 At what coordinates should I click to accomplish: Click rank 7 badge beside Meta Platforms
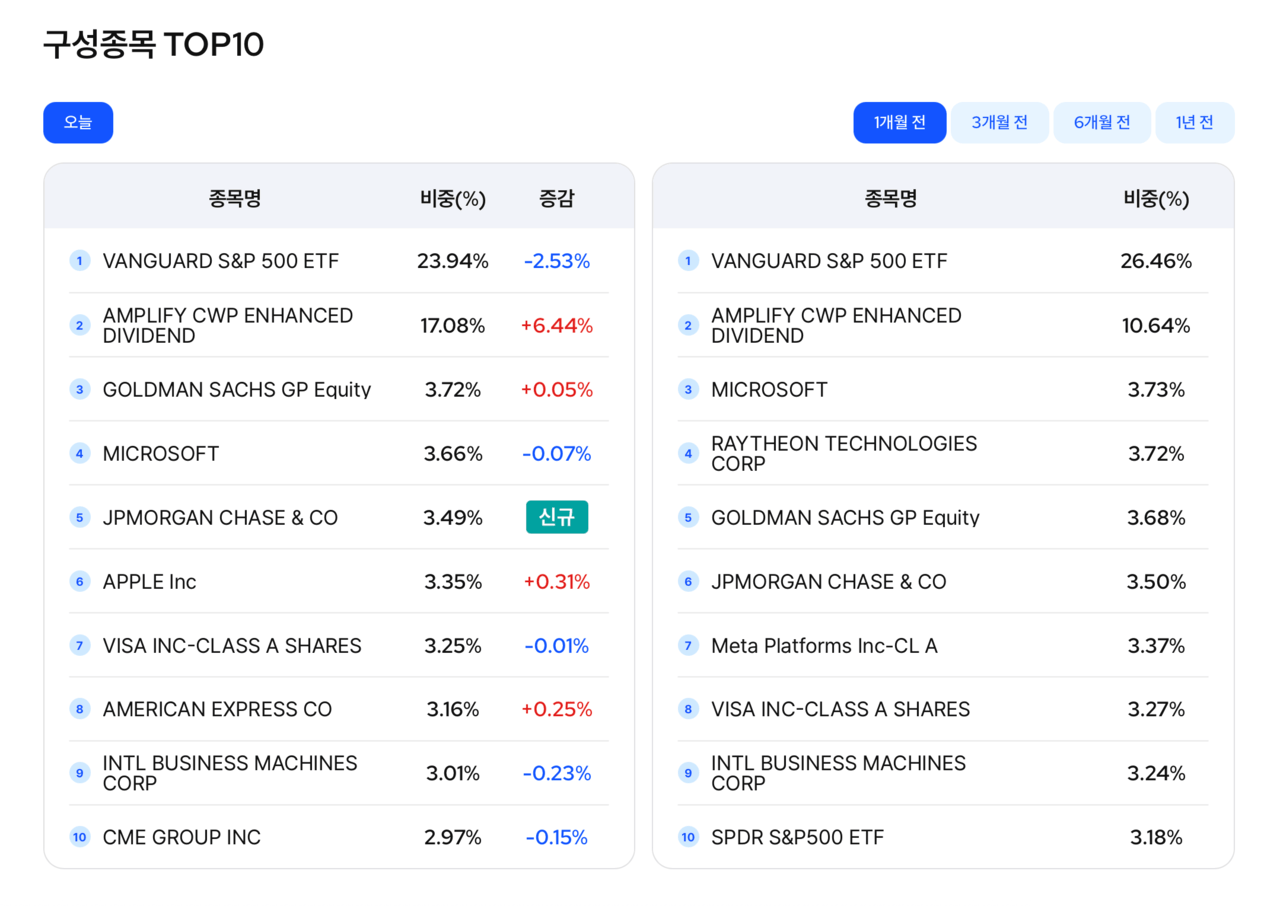point(688,645)
